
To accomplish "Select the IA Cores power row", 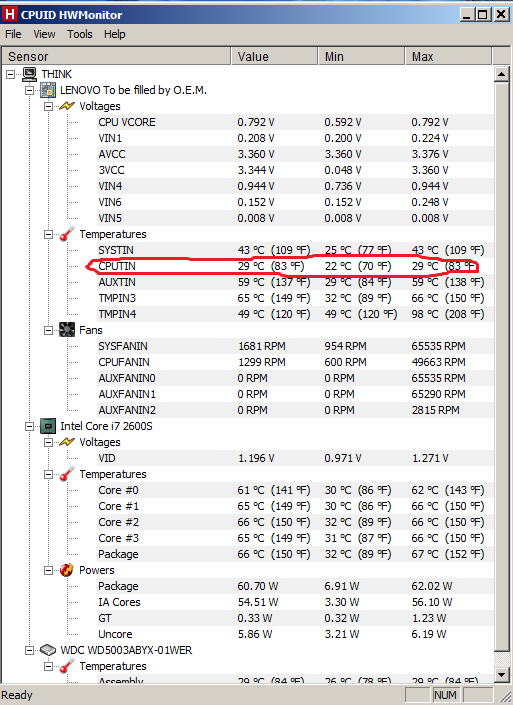I will pos(295,602).
